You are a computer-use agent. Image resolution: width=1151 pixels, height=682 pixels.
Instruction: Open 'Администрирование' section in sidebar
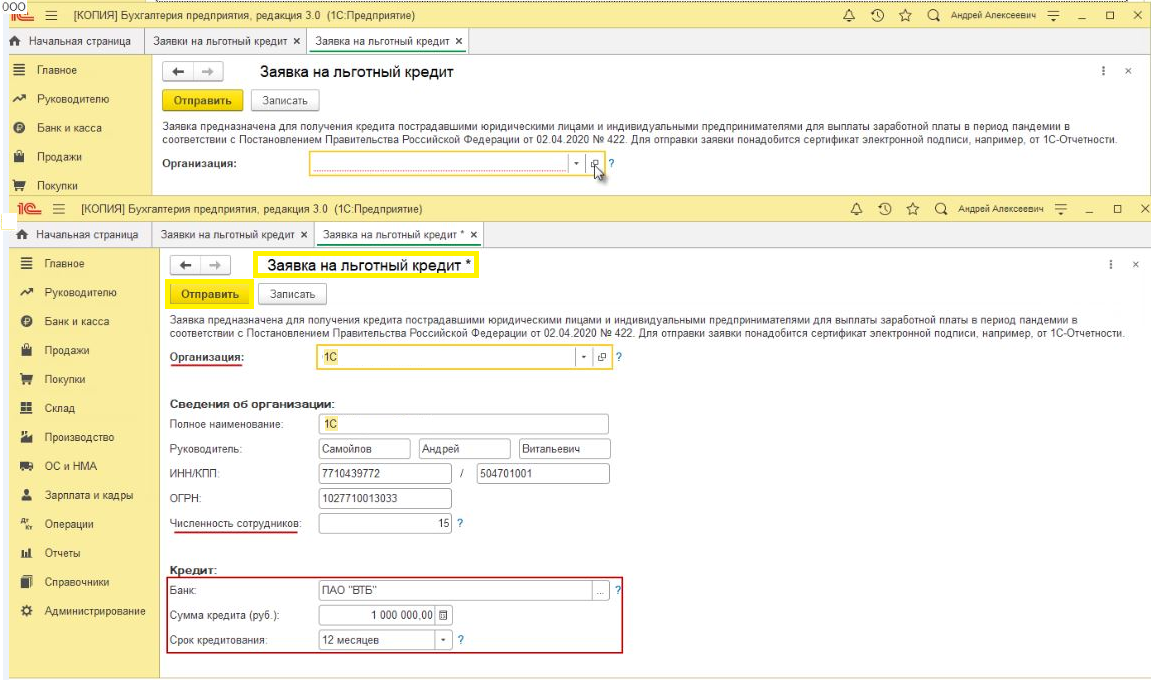(95, 612)
